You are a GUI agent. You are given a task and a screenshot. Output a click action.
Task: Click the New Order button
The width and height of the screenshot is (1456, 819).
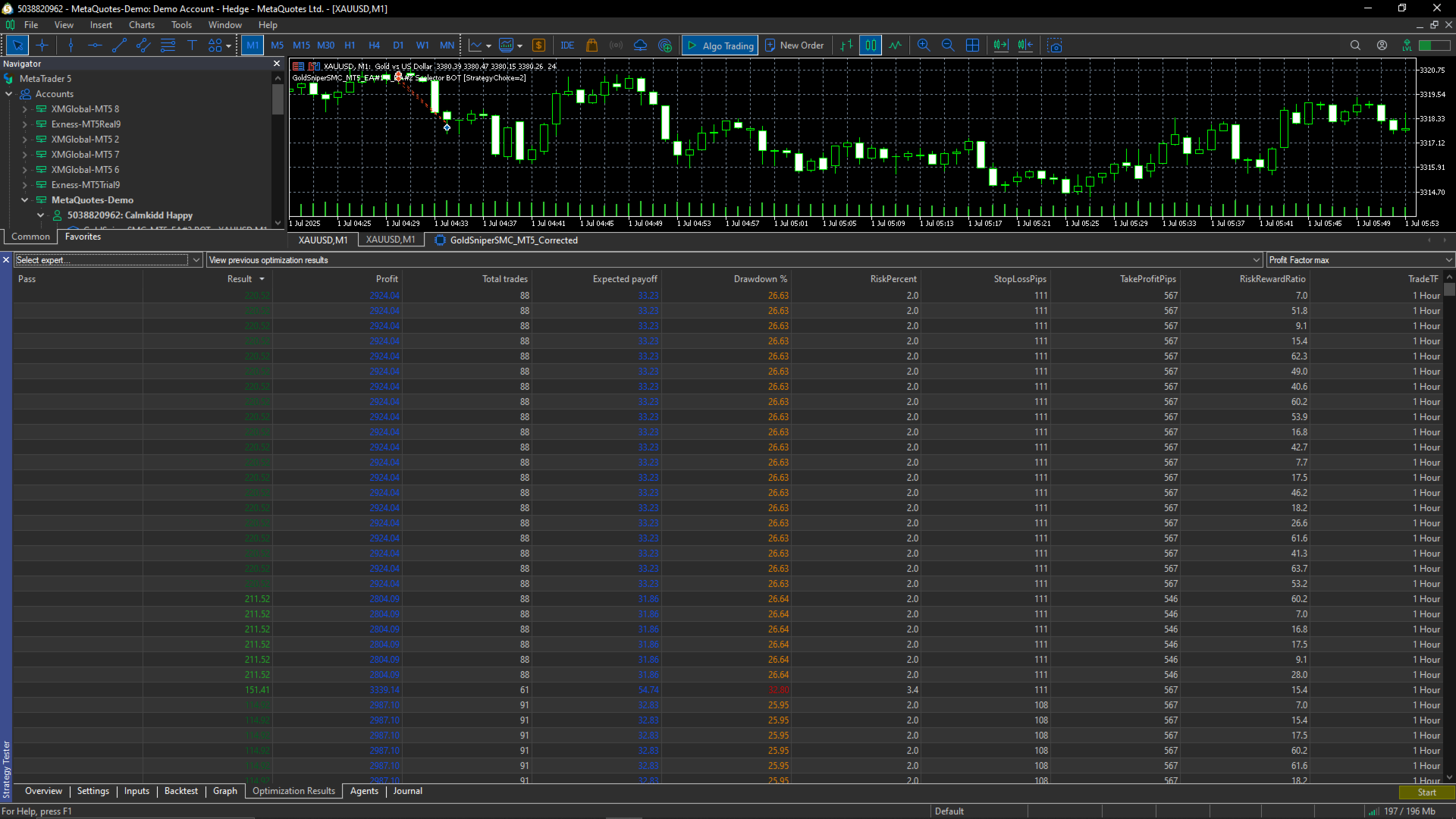point(794,45)
